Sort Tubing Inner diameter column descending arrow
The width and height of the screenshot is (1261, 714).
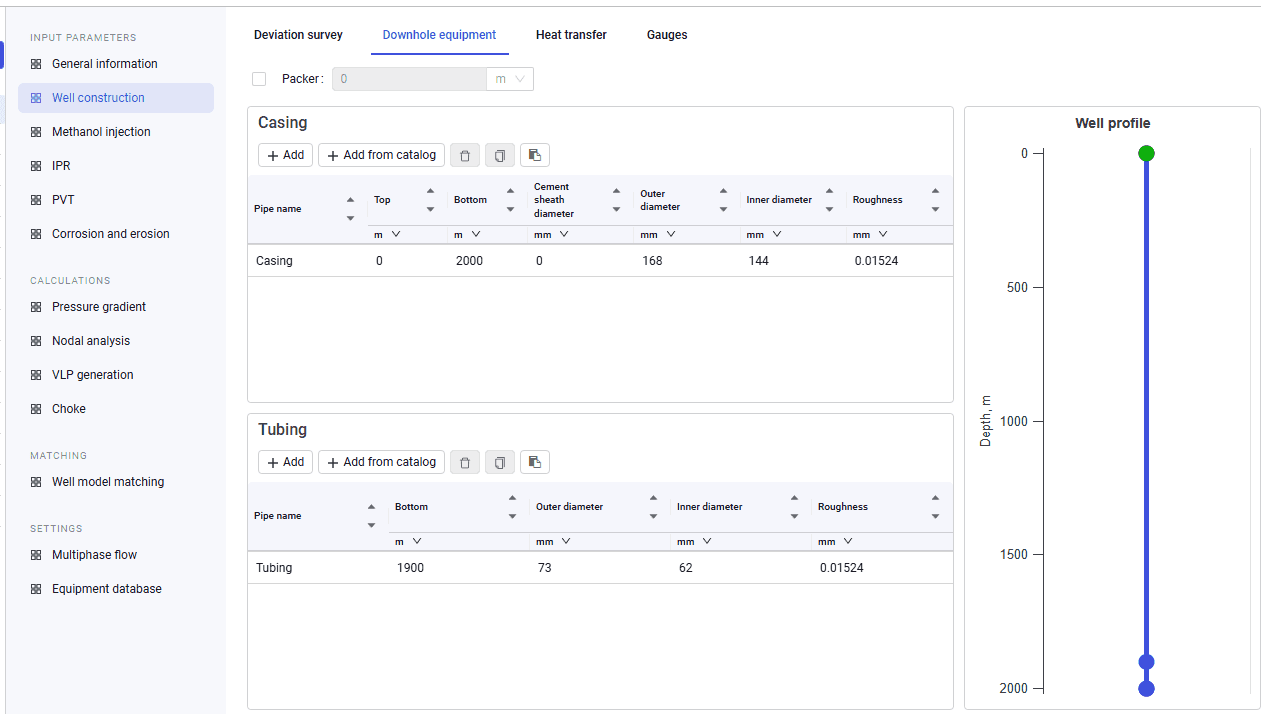point(794,517)
